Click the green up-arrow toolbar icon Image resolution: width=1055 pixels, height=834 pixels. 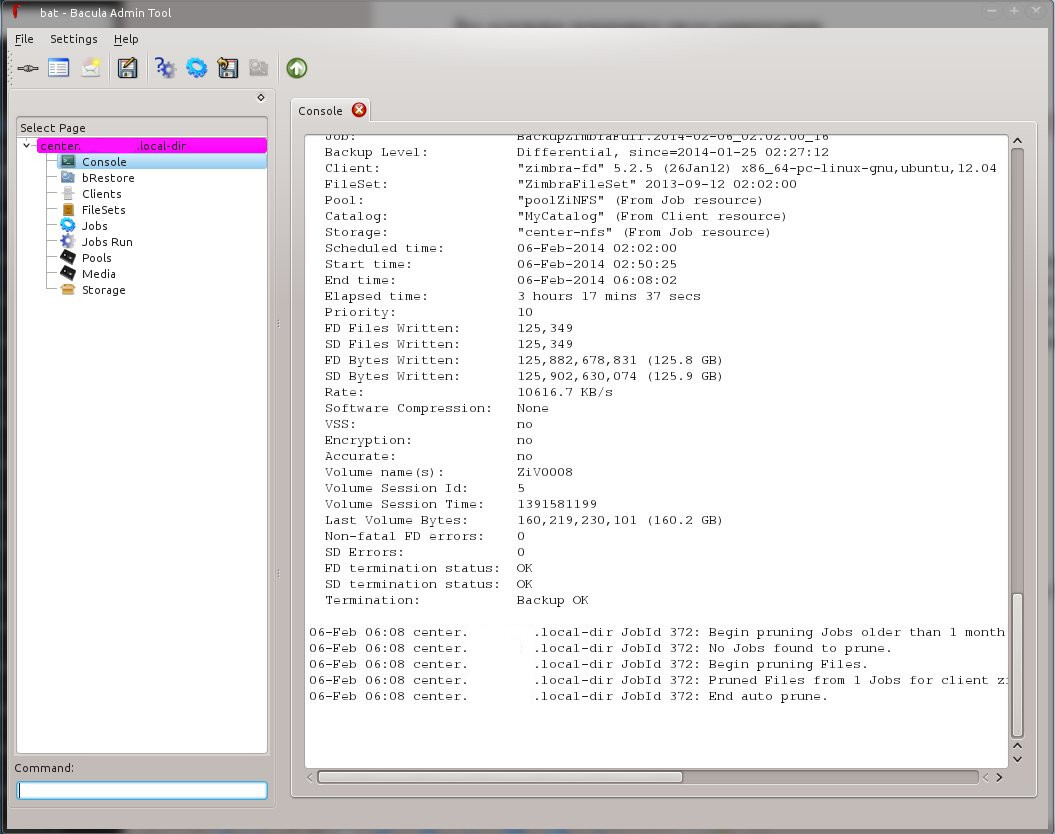[x=297, y=68]
